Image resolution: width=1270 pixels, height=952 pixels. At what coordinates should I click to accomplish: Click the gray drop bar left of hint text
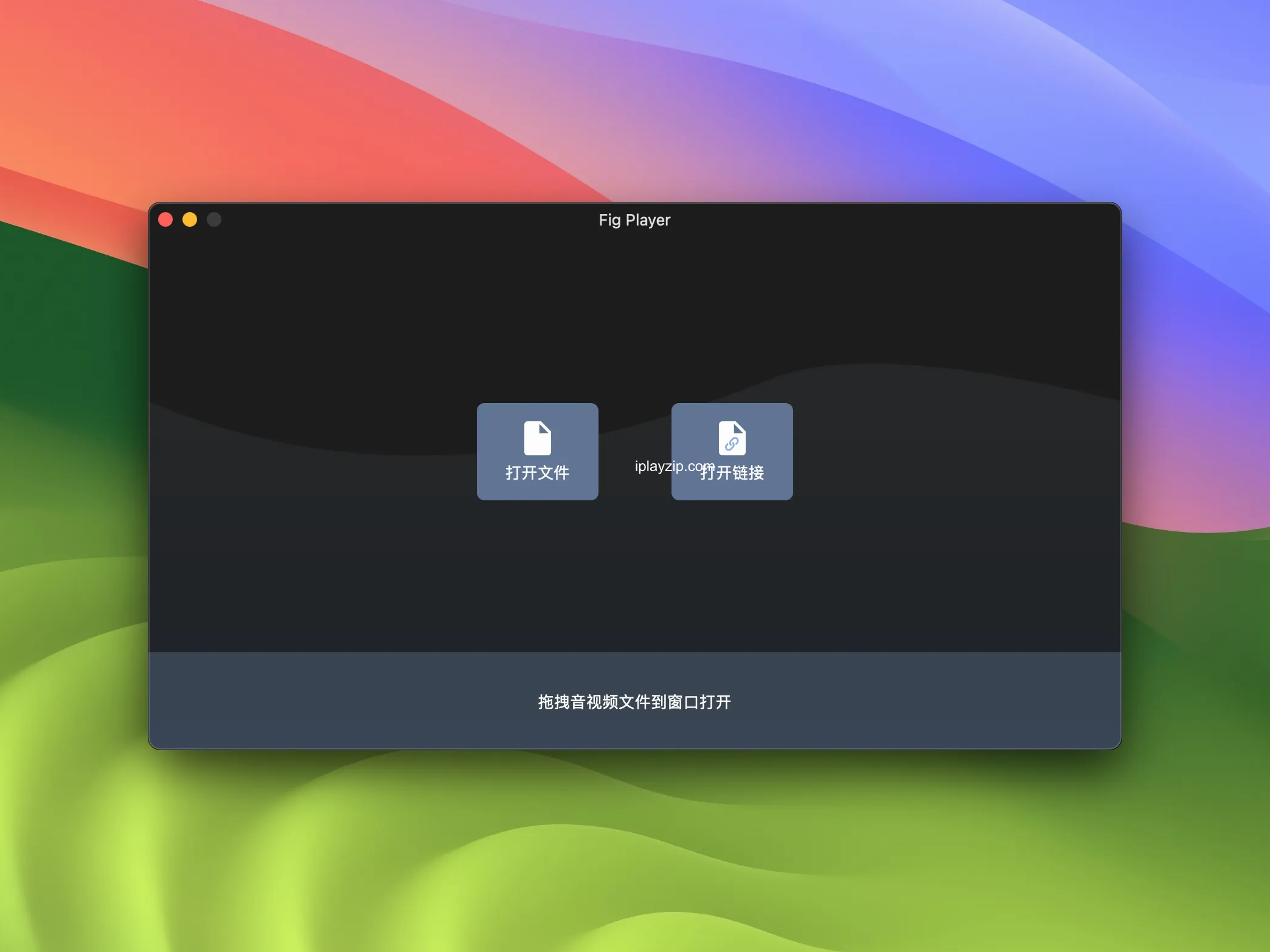pyautogui.click(x=341, y=702)
